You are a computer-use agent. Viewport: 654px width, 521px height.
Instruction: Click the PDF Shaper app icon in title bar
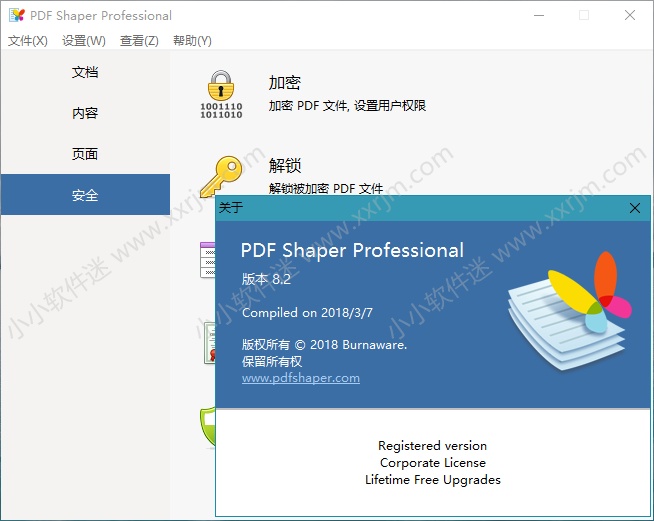tap(17, 15)
